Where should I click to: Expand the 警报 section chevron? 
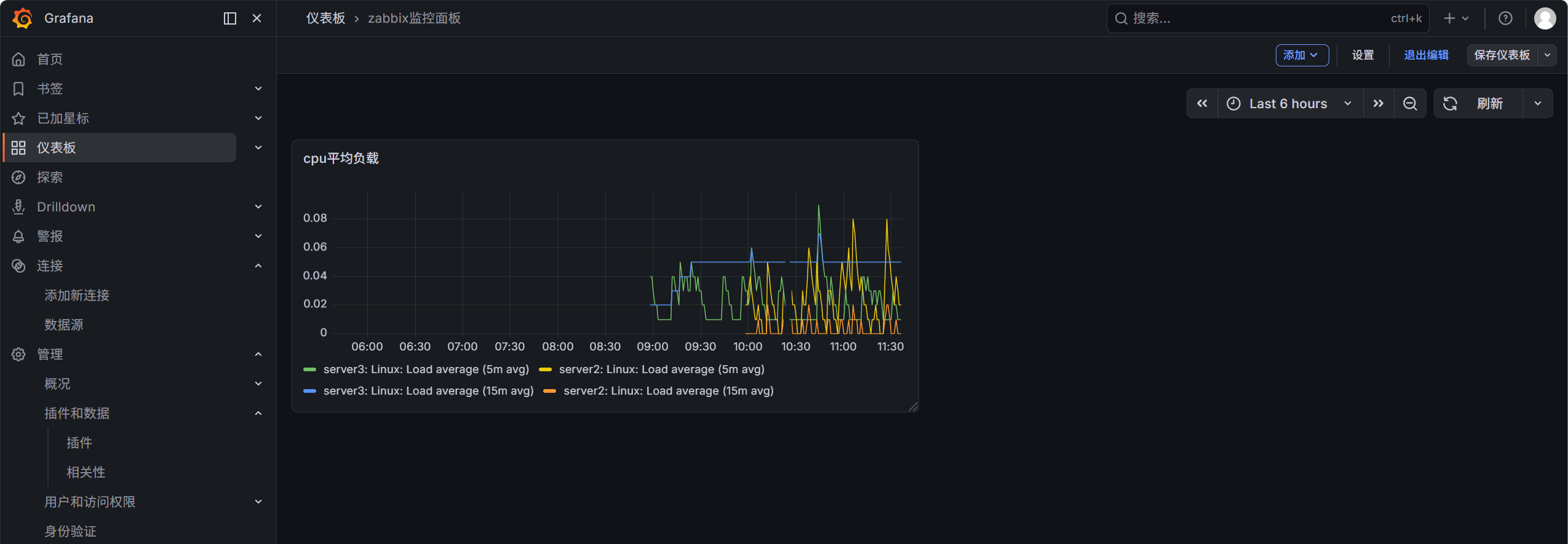(x=258, y=236)
